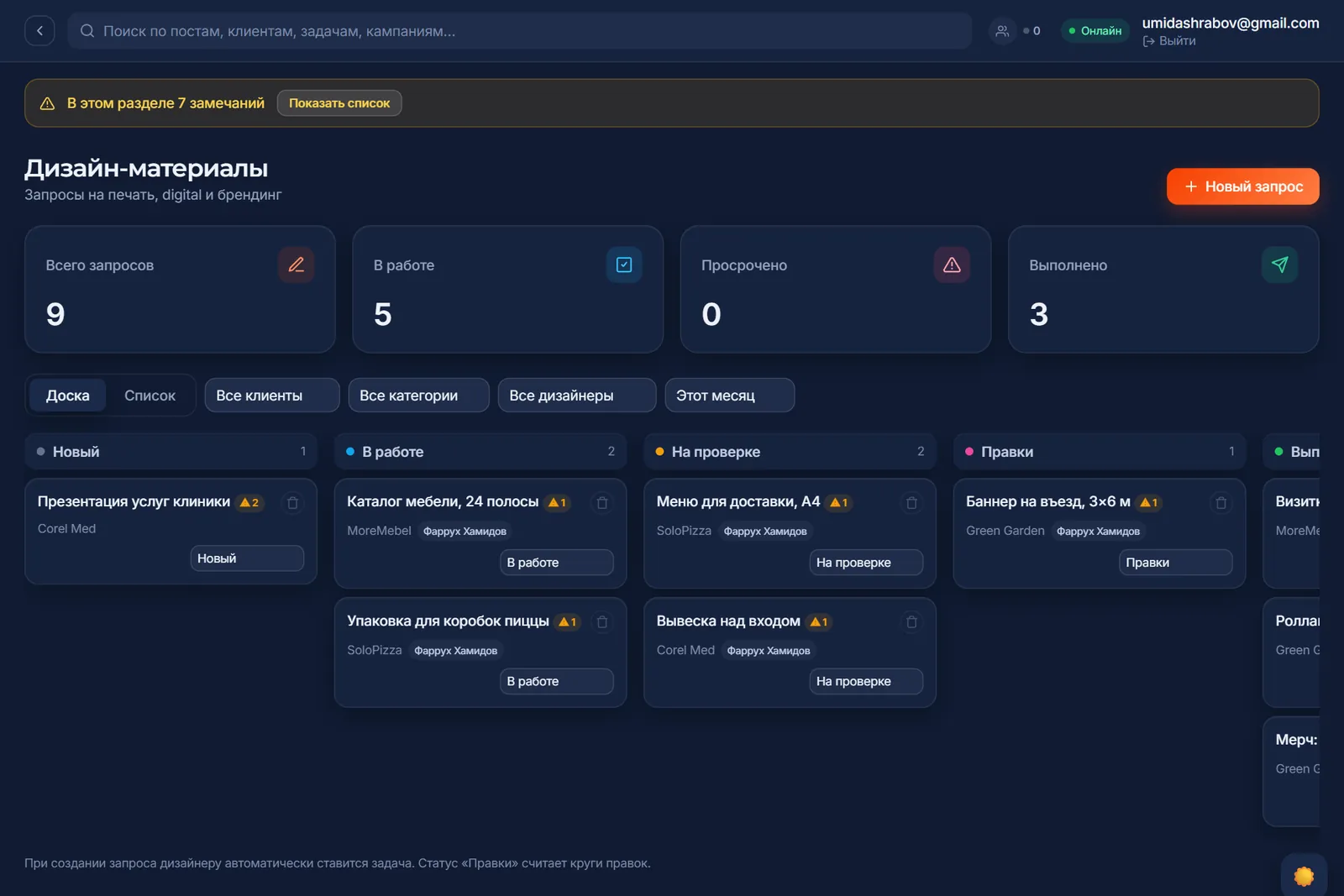Click the Онлайн status badge
Viewport: 1344px width, 896px height.
click(1095, 31)
